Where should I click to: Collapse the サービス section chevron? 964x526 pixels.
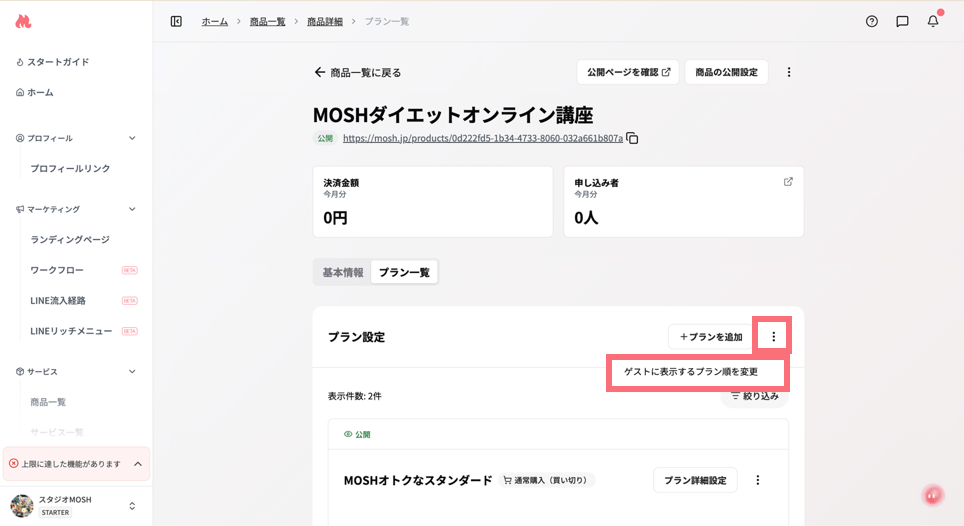pyautogui.click(x=132, y=372)
